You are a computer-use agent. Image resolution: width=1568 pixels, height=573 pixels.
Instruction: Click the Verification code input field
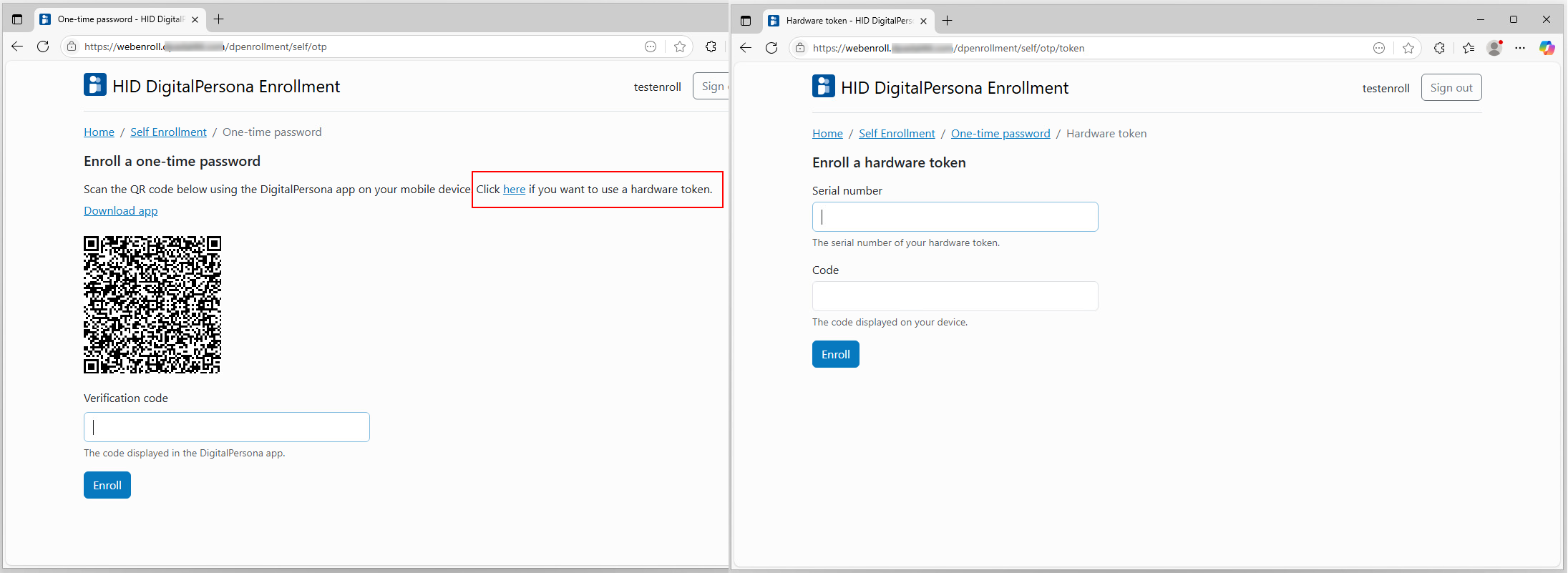click(226, 427)
